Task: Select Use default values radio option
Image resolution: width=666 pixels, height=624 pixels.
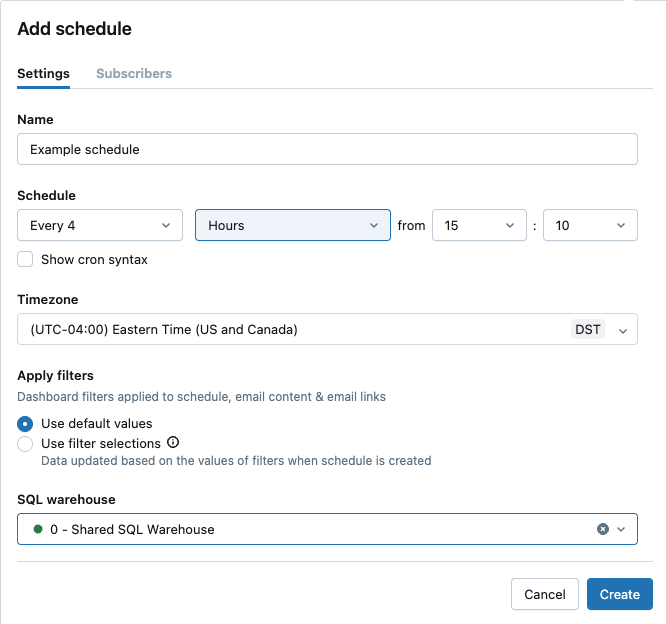Action: pyautogui.click(x=26, y=423)
